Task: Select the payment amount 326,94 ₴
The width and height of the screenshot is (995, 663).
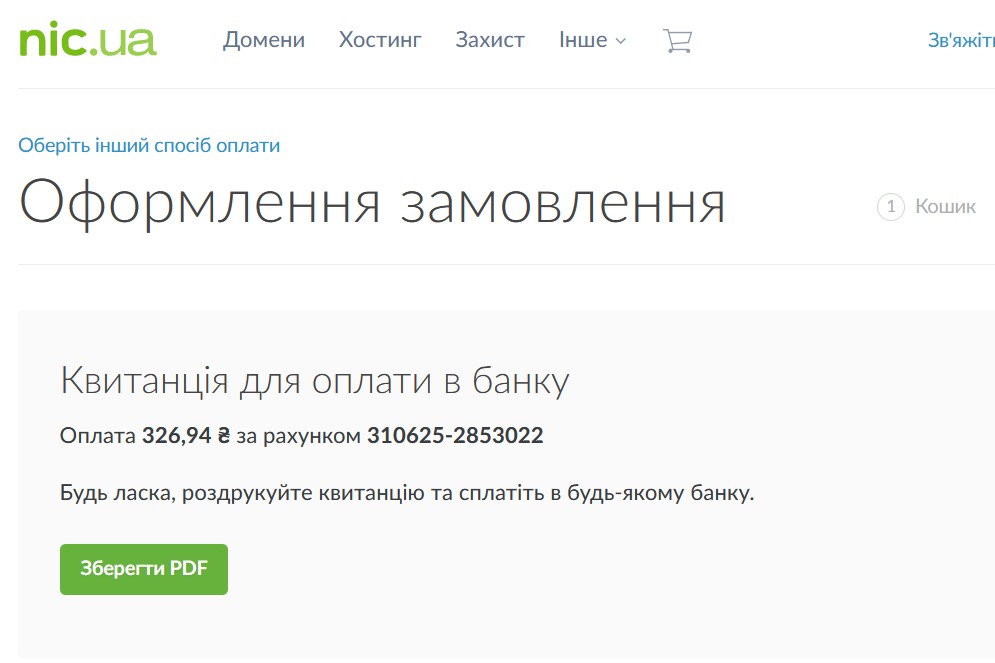Action: 185,436
